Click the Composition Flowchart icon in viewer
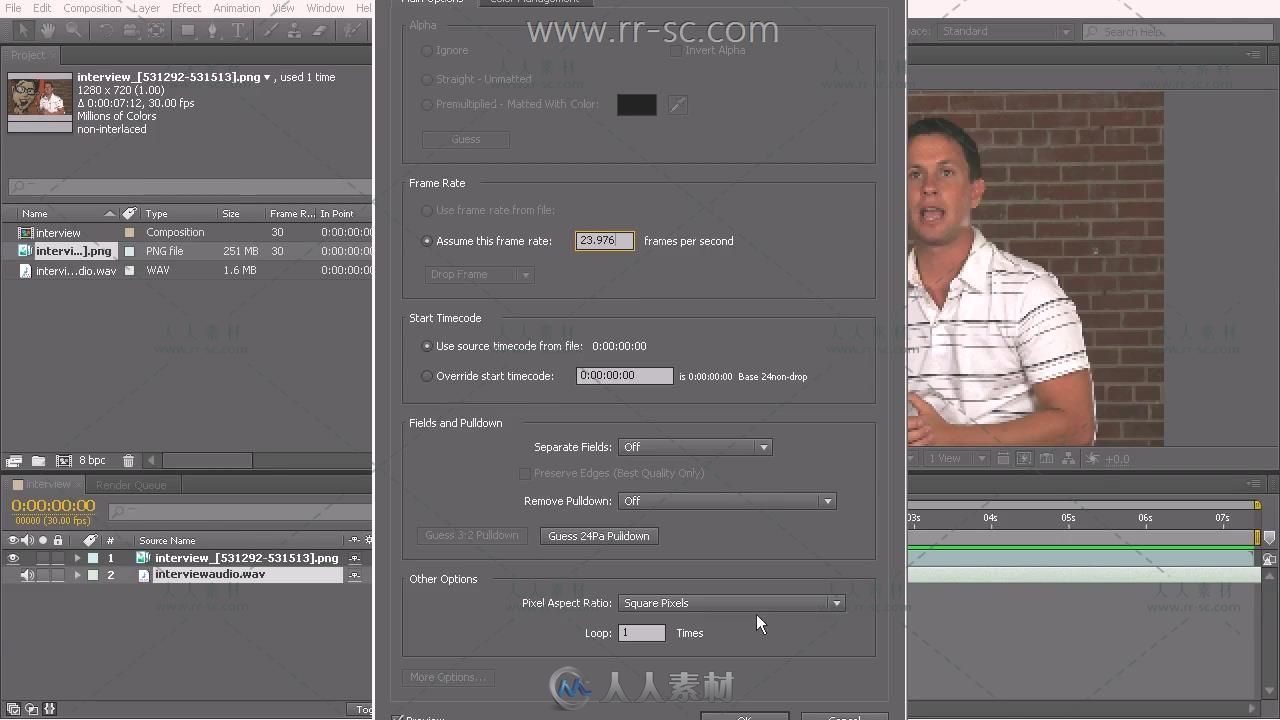This screenshot has width=1280, height=720. point(1069,459)
